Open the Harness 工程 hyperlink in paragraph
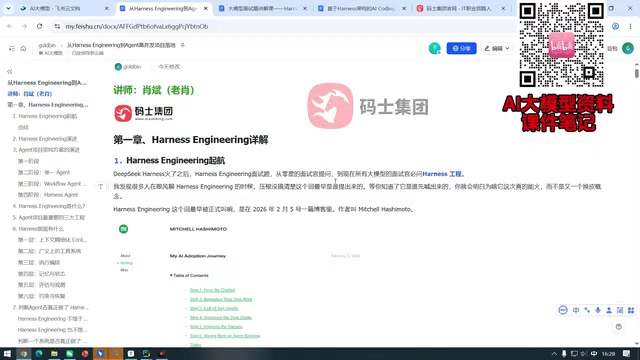This screenshot has height=360, width=640. pos(443,174)
